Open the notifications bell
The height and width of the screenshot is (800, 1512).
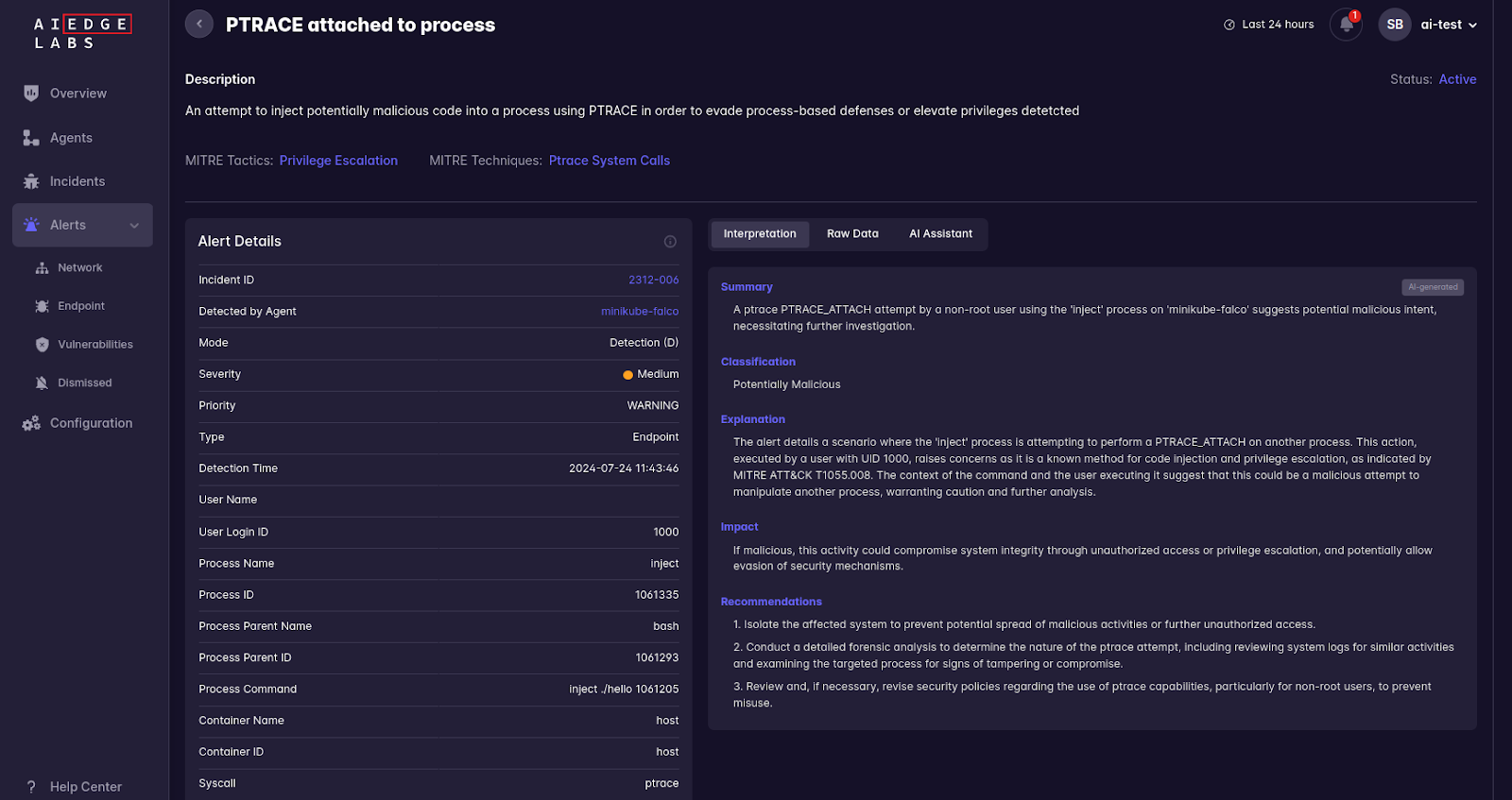coord(1346,25)
